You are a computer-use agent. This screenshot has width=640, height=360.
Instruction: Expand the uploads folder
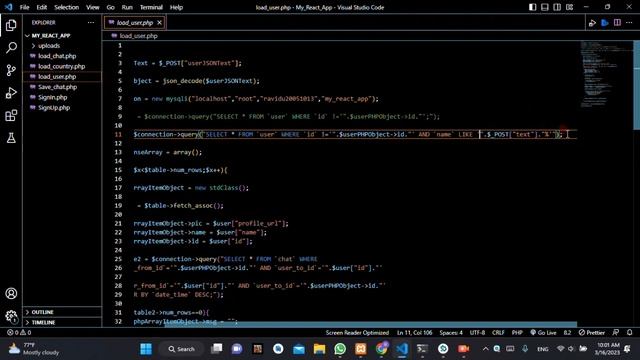pos(62,46)
